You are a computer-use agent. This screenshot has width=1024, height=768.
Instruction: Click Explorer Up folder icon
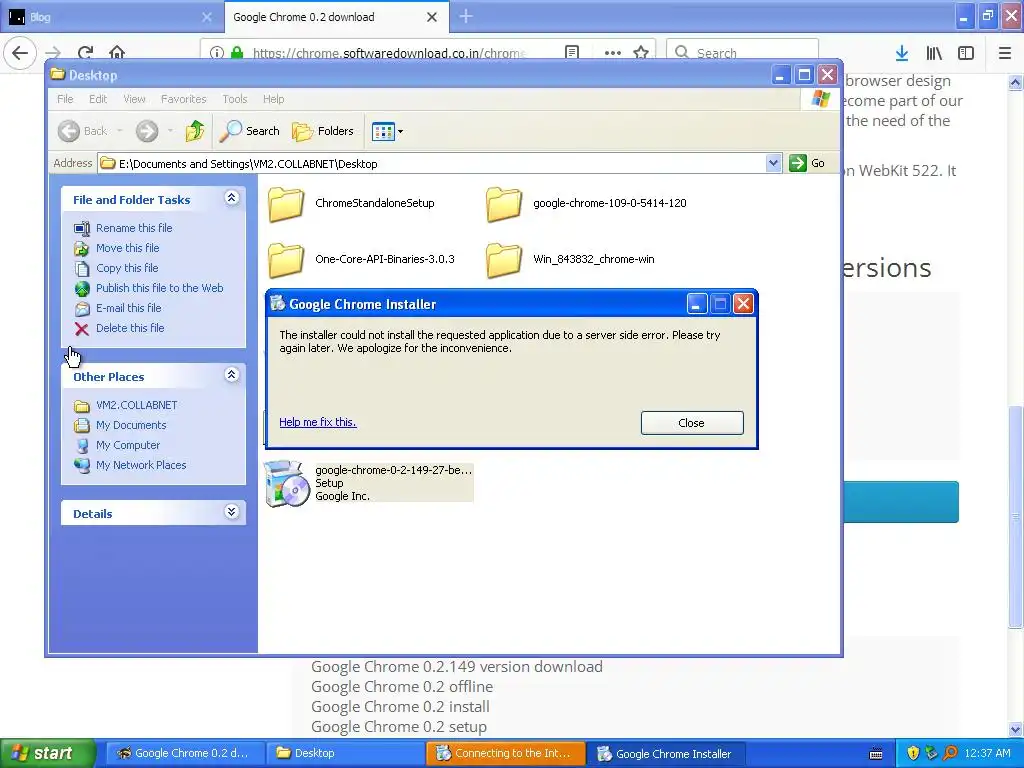pyautogui.click(x=194, y=131)
